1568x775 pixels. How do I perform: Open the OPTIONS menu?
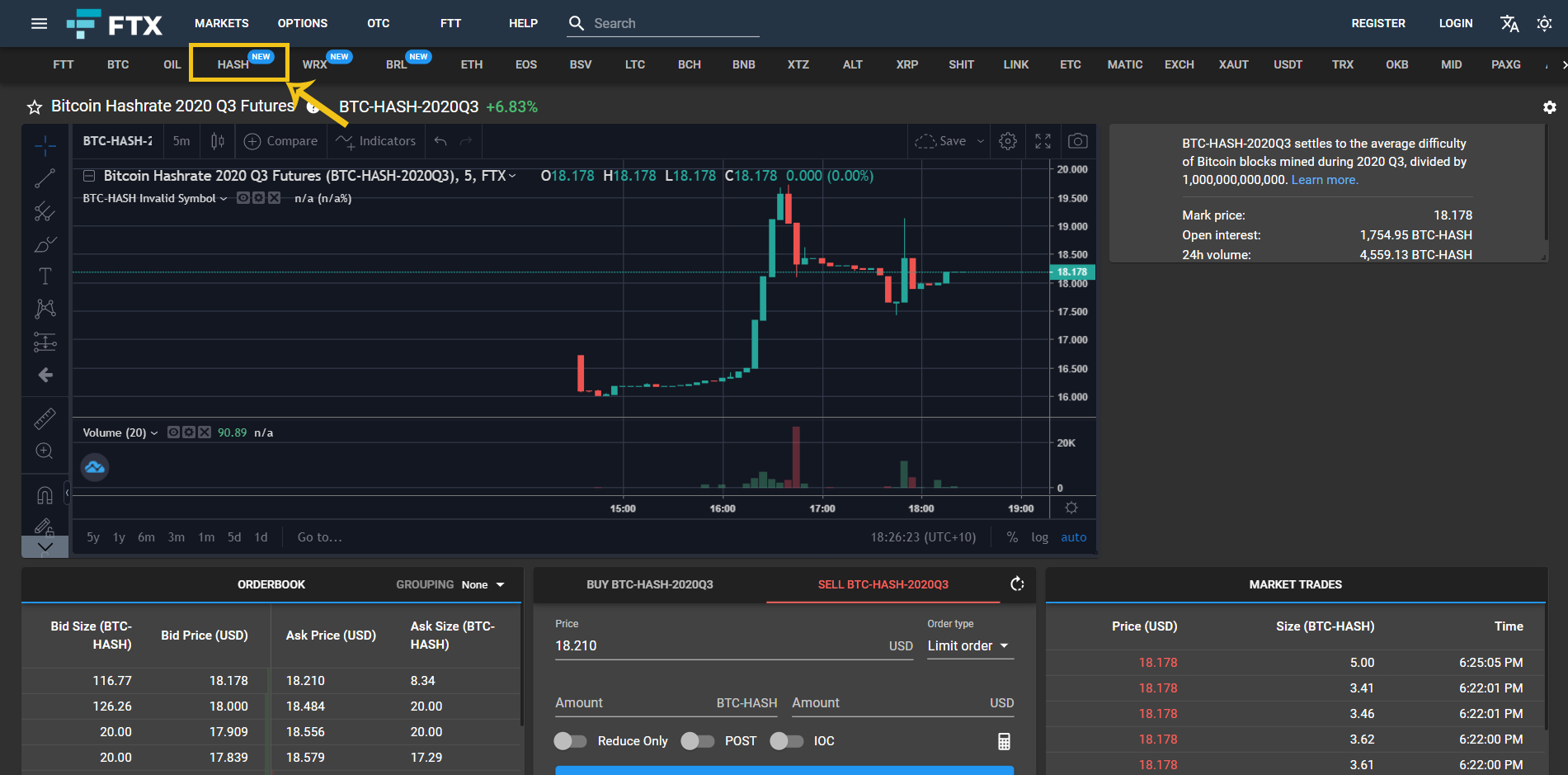click(302, 23)
